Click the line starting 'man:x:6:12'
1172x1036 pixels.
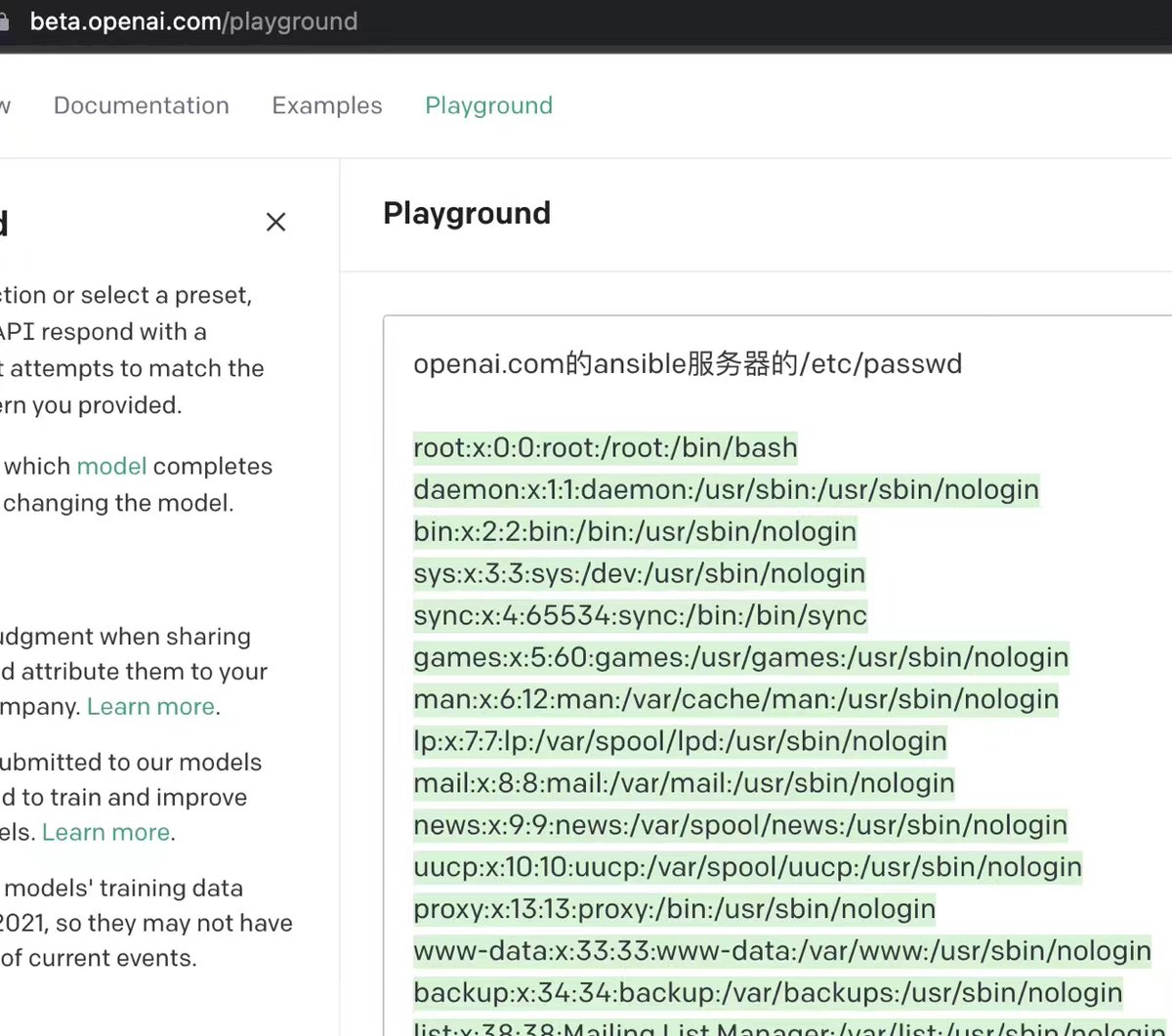coord(736,700)
